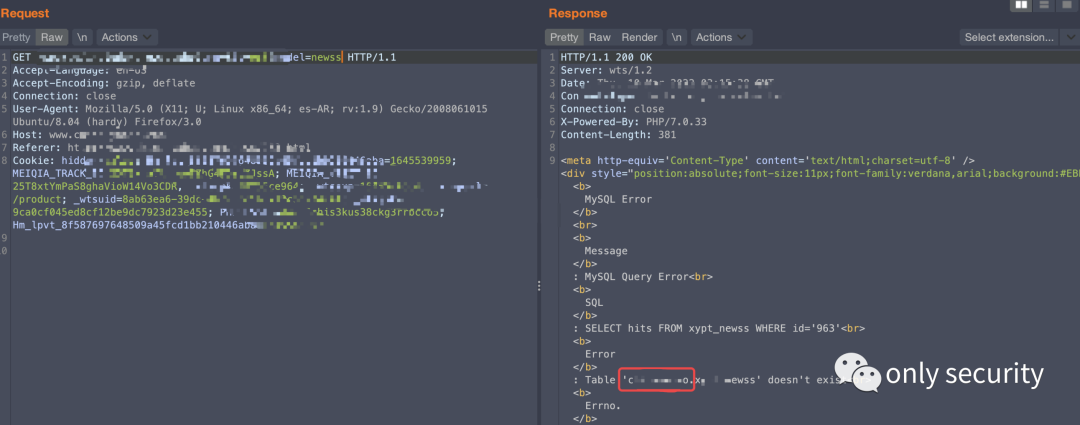This screenshot has width=1080, height=425.
Task: Click the MEIQIA_TRACK cookie line
Action: 196,174
